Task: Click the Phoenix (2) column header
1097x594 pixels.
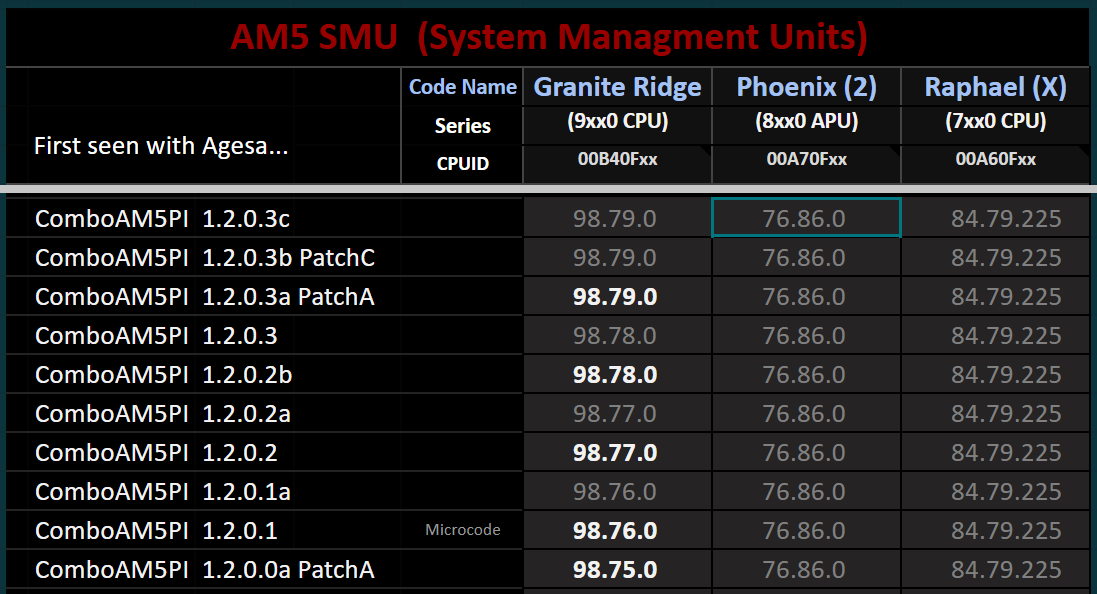Action: tap(807, 87)
